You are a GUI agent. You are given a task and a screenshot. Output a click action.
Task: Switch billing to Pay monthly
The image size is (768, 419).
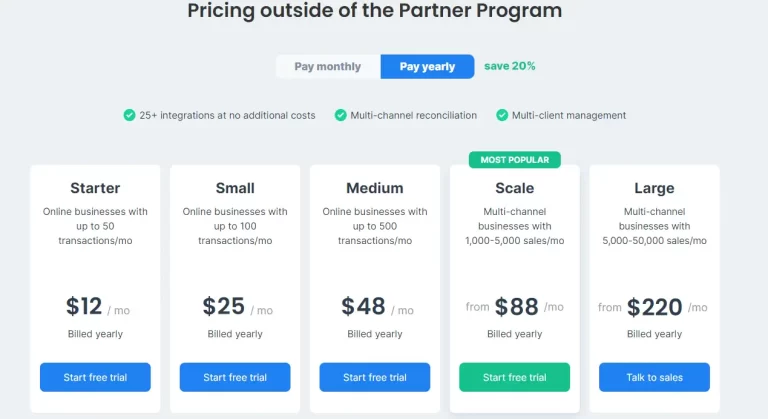click(x=328, y=67)
